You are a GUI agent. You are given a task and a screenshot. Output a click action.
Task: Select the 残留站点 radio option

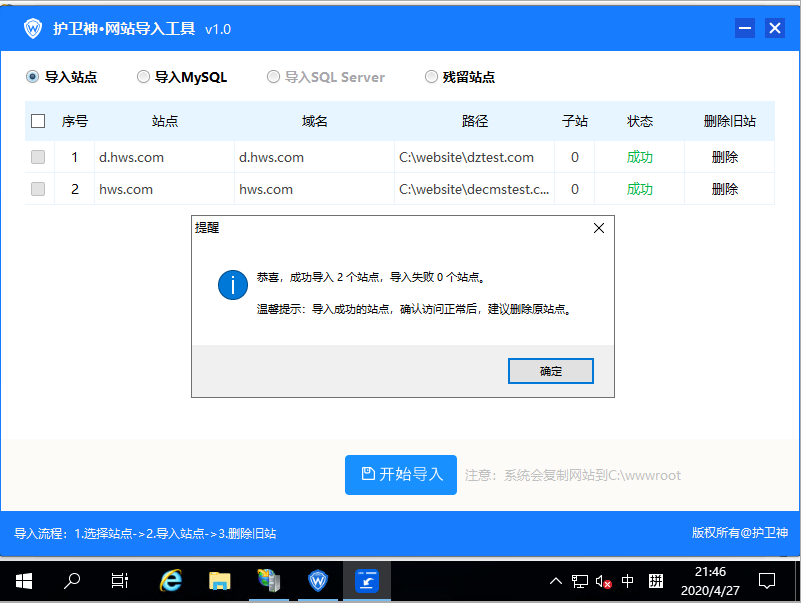[432, 76]
